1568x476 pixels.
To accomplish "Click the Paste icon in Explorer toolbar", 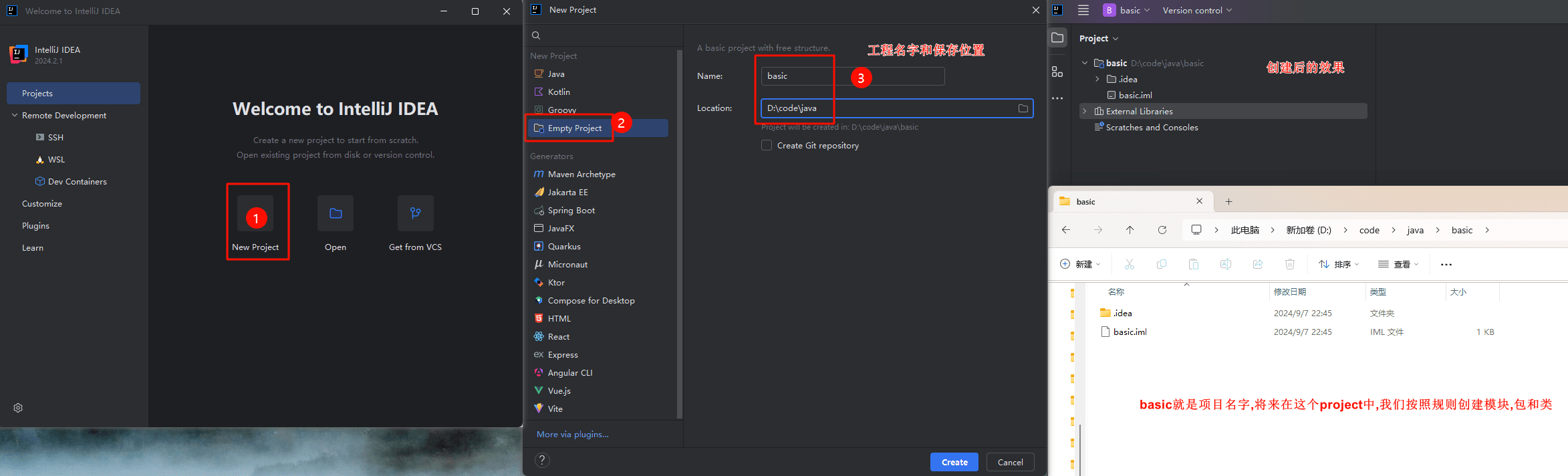I will coord(1194,264).
